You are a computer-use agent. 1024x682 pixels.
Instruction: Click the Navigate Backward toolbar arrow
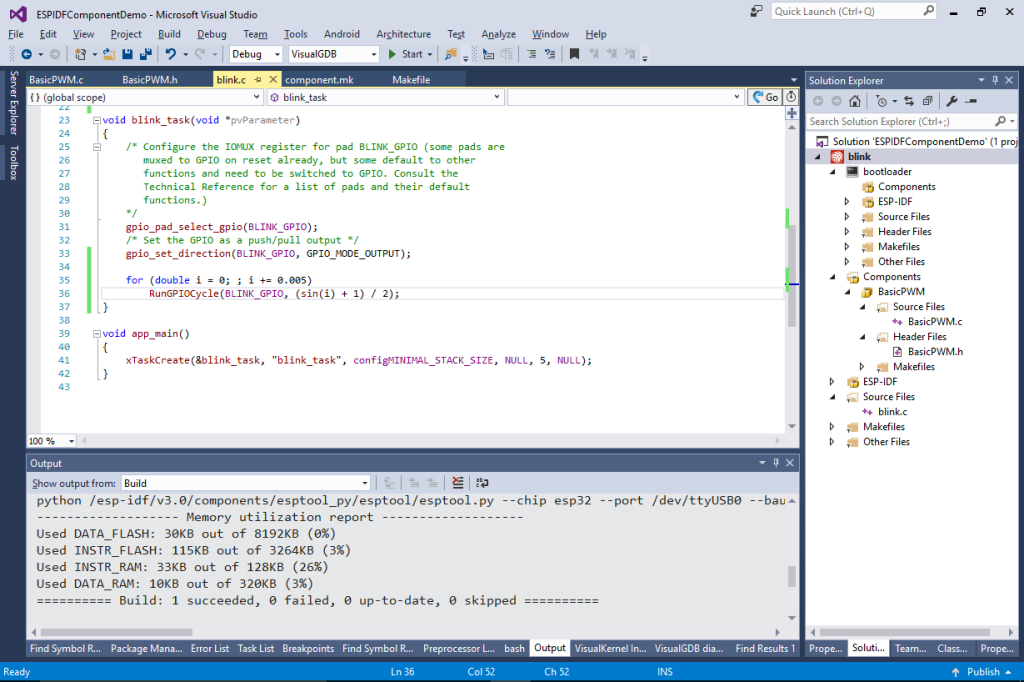tap(27, 54)
